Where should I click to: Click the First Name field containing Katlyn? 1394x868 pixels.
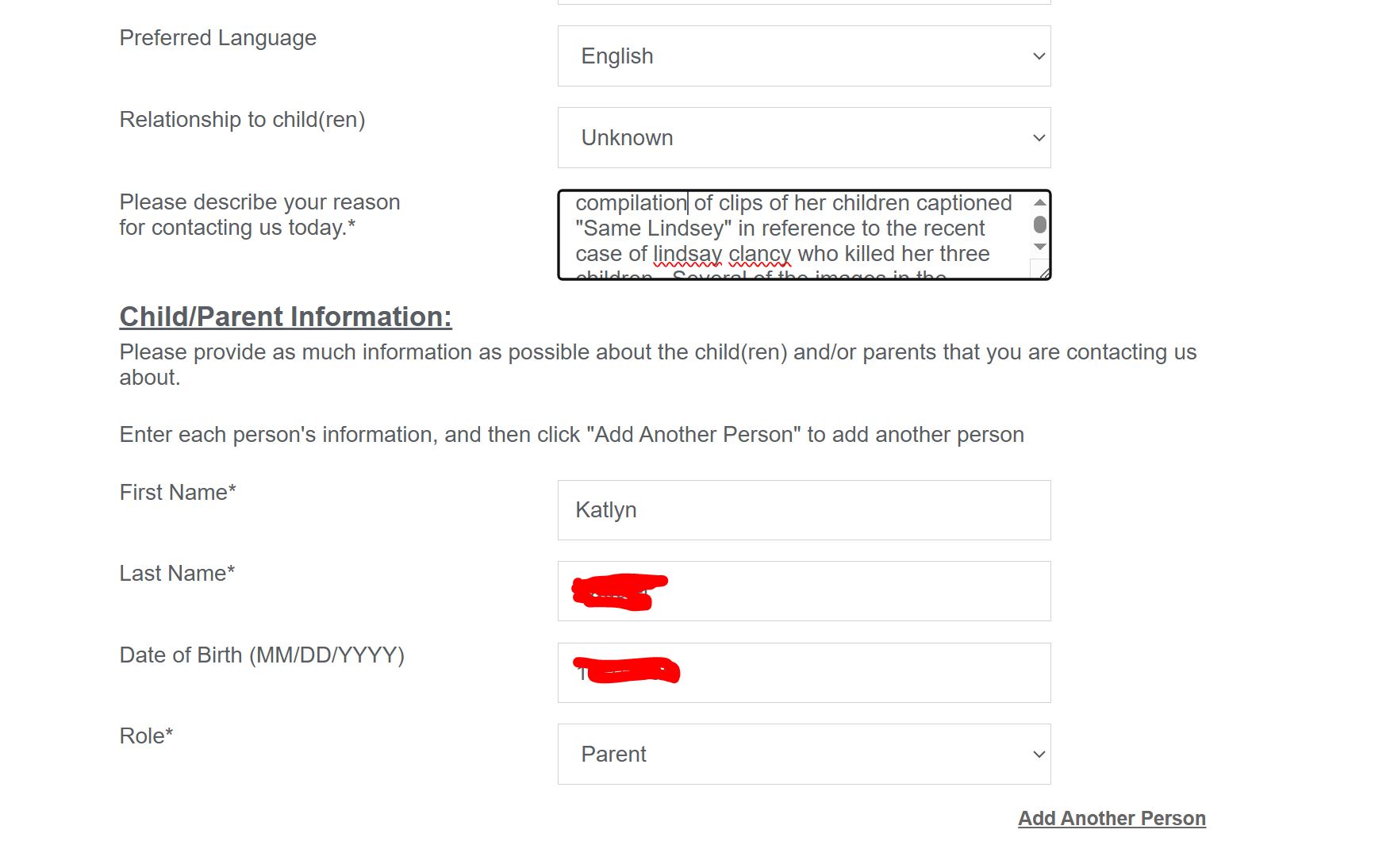tap(804, 510)
